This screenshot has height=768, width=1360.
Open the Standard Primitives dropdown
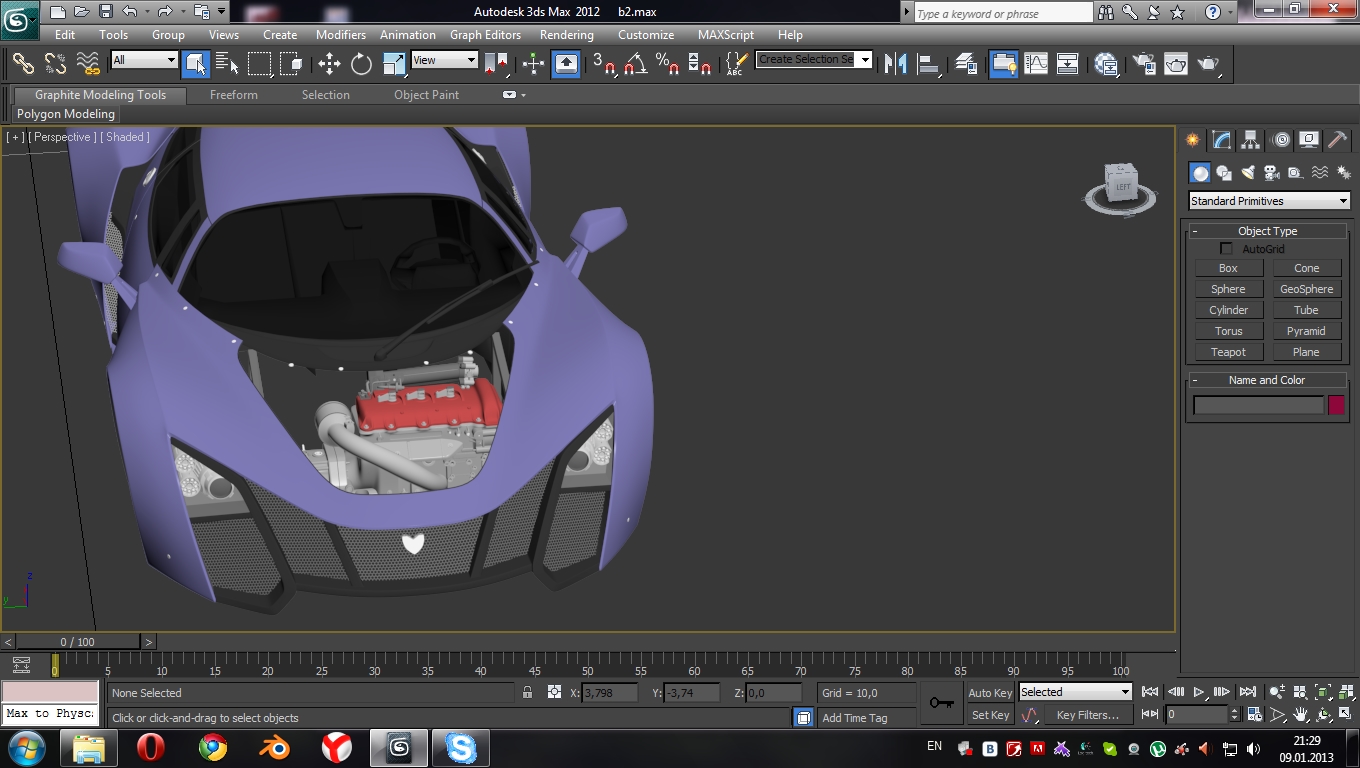[1269, 201]
